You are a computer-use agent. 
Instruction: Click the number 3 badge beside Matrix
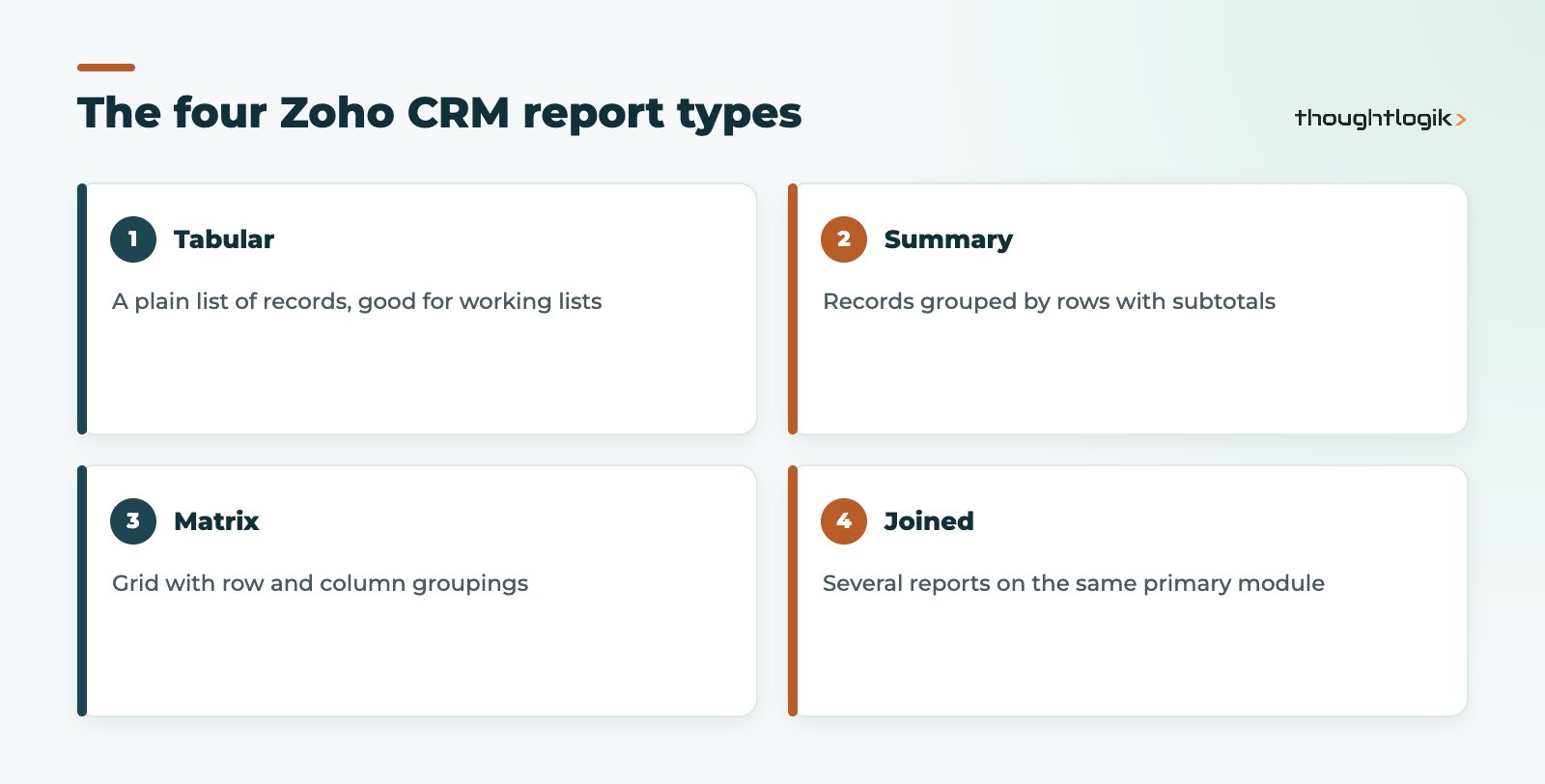[x=133, y=521]
